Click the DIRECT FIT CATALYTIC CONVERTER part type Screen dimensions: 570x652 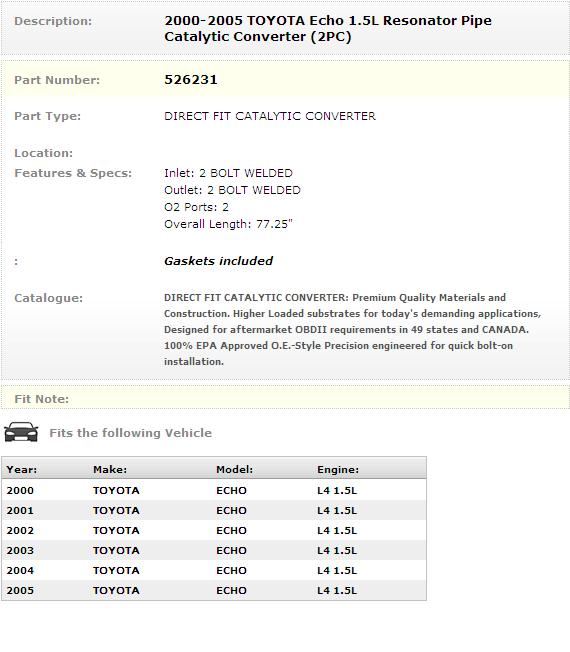[270, 116]
